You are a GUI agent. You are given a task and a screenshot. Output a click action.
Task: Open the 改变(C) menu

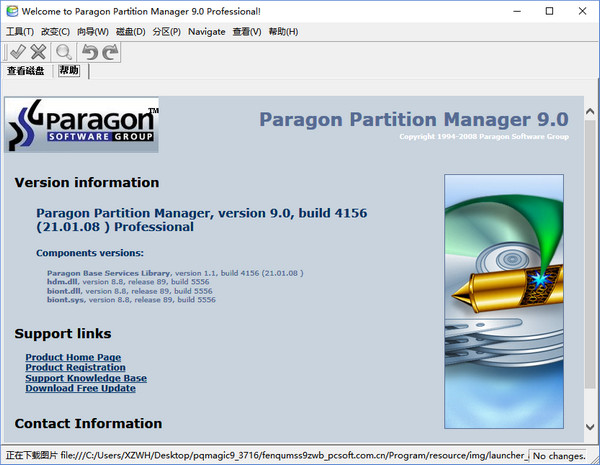tap(55, 32)
